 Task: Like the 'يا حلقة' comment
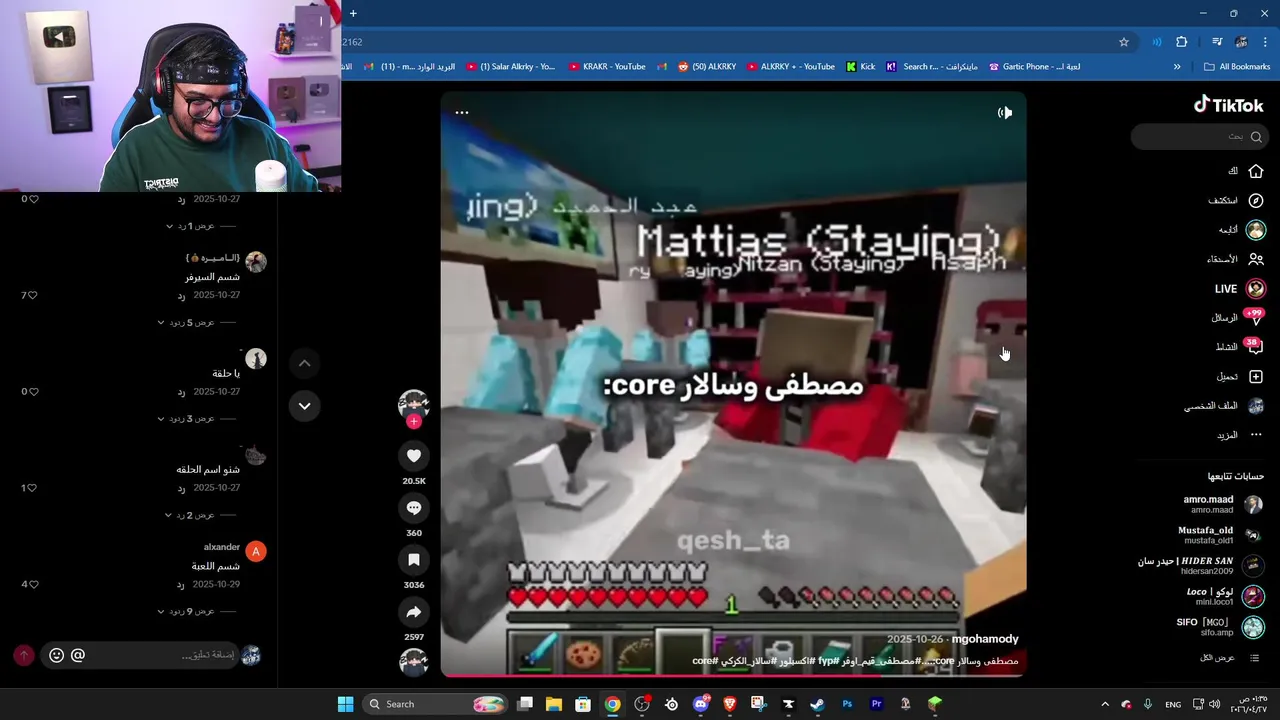33,391
